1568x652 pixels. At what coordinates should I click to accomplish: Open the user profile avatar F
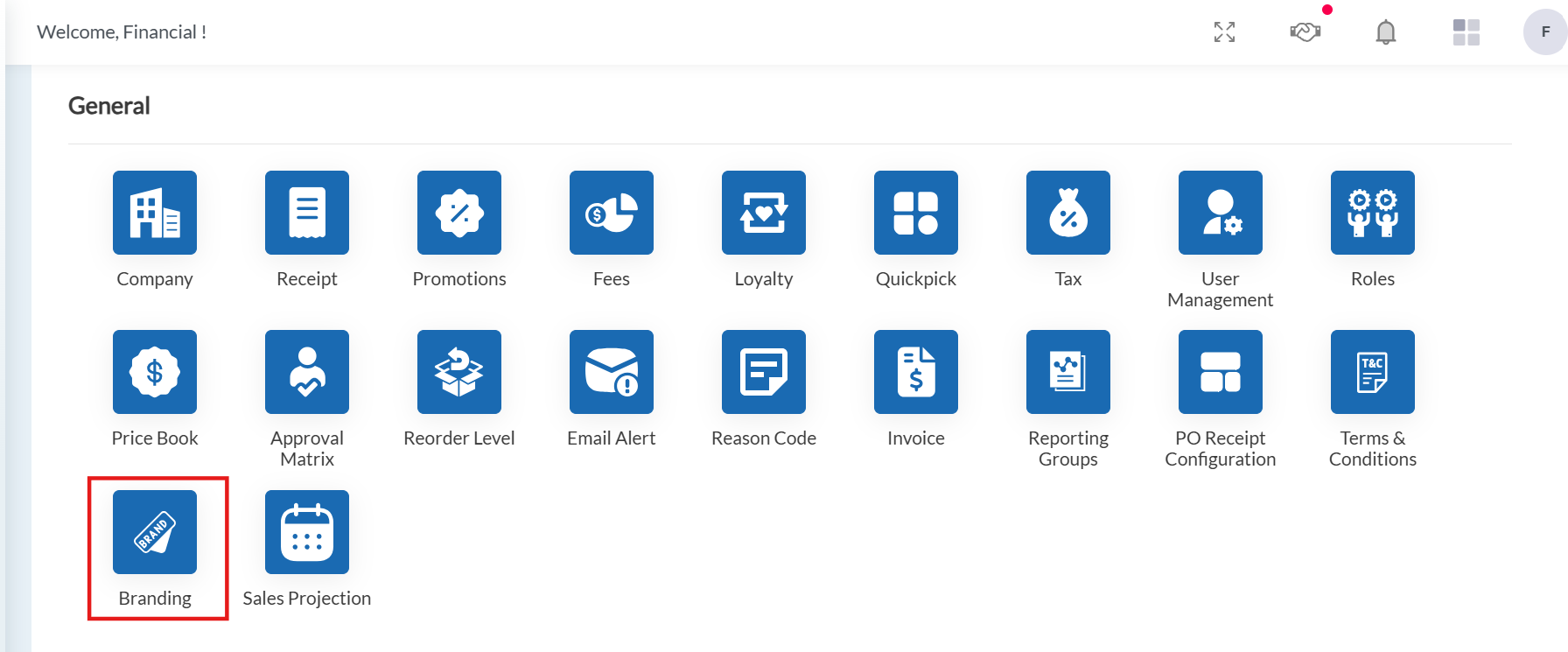tap(1545, 32)
